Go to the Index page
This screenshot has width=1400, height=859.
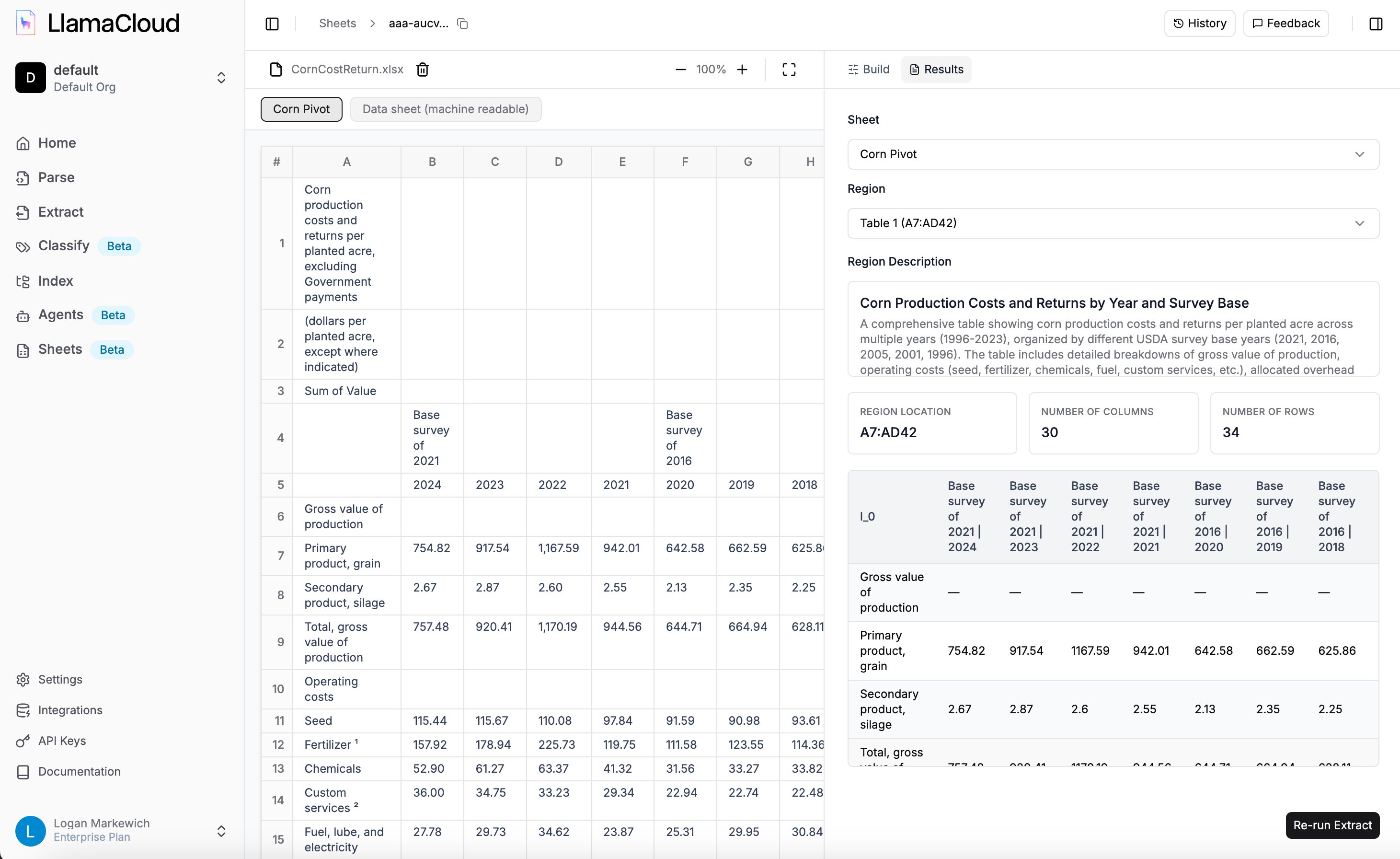click(x=55, y=281)
